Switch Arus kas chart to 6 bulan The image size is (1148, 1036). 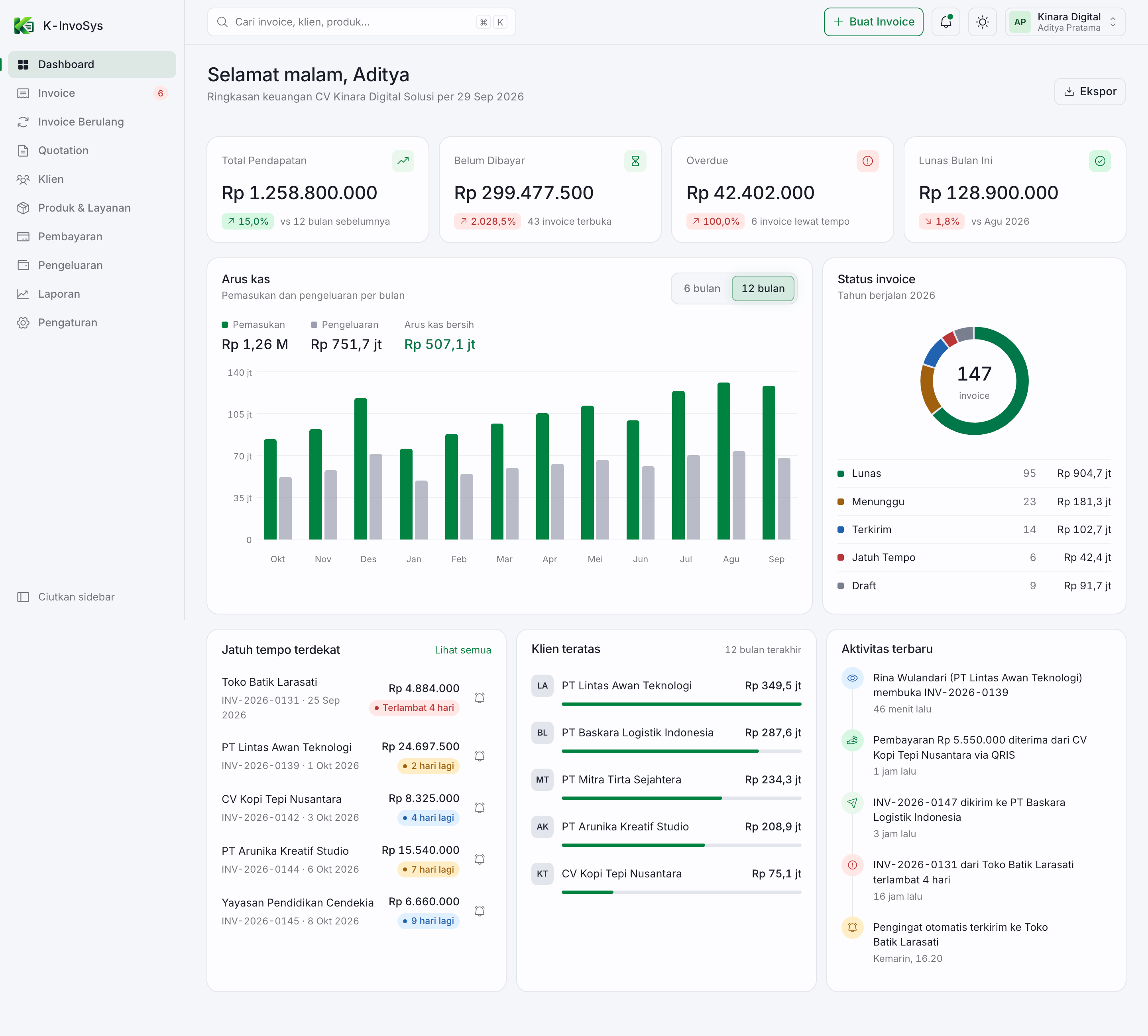702,288
